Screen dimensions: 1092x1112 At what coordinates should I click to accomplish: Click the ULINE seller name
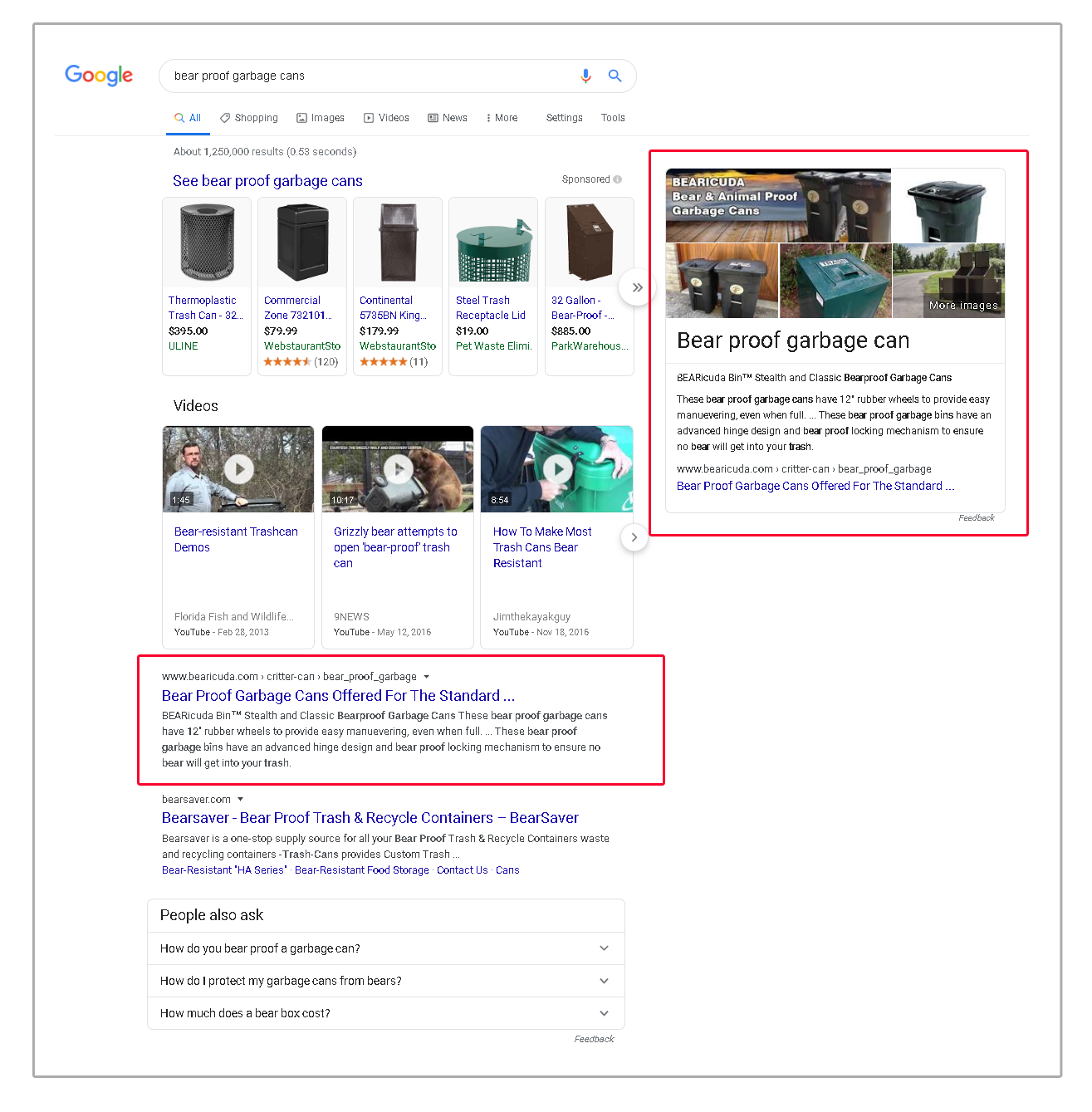coord(184,346)
